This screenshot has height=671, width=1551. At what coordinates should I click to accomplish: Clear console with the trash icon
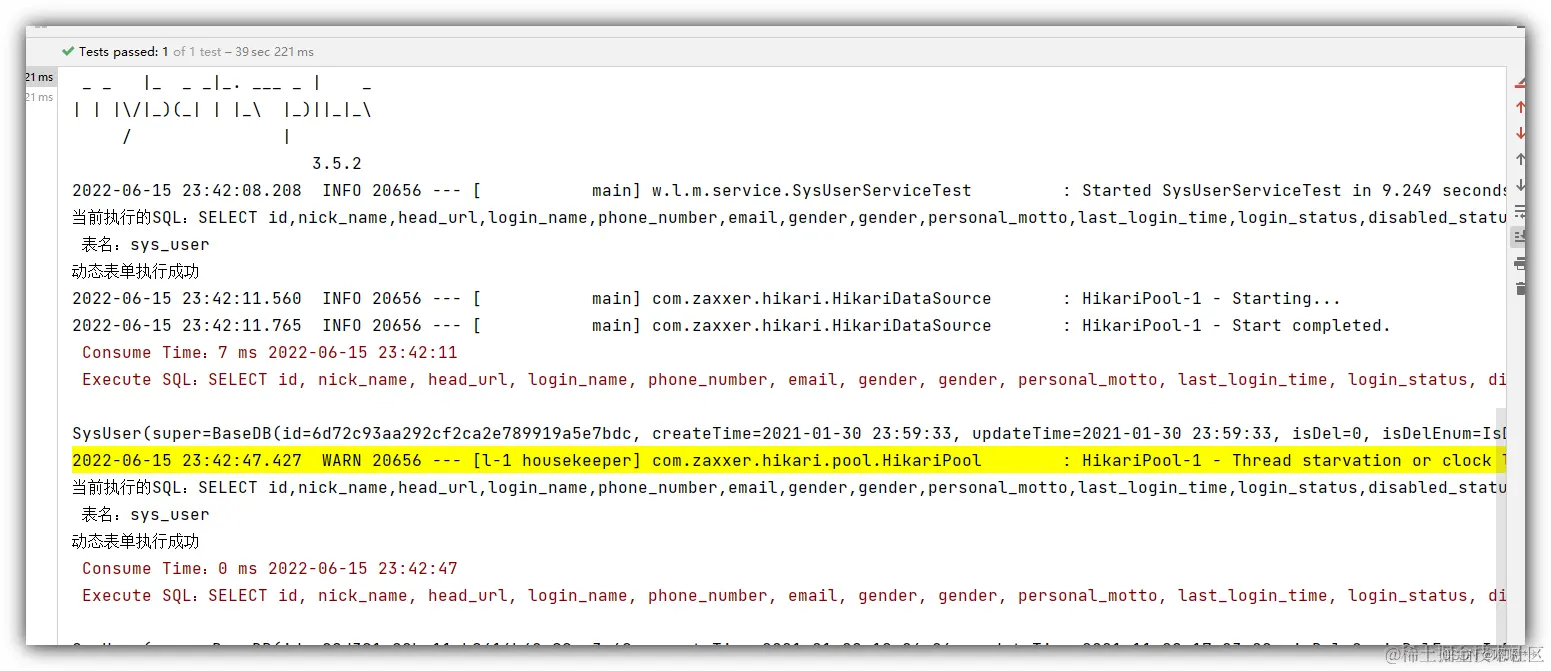tap(1520, 289)
